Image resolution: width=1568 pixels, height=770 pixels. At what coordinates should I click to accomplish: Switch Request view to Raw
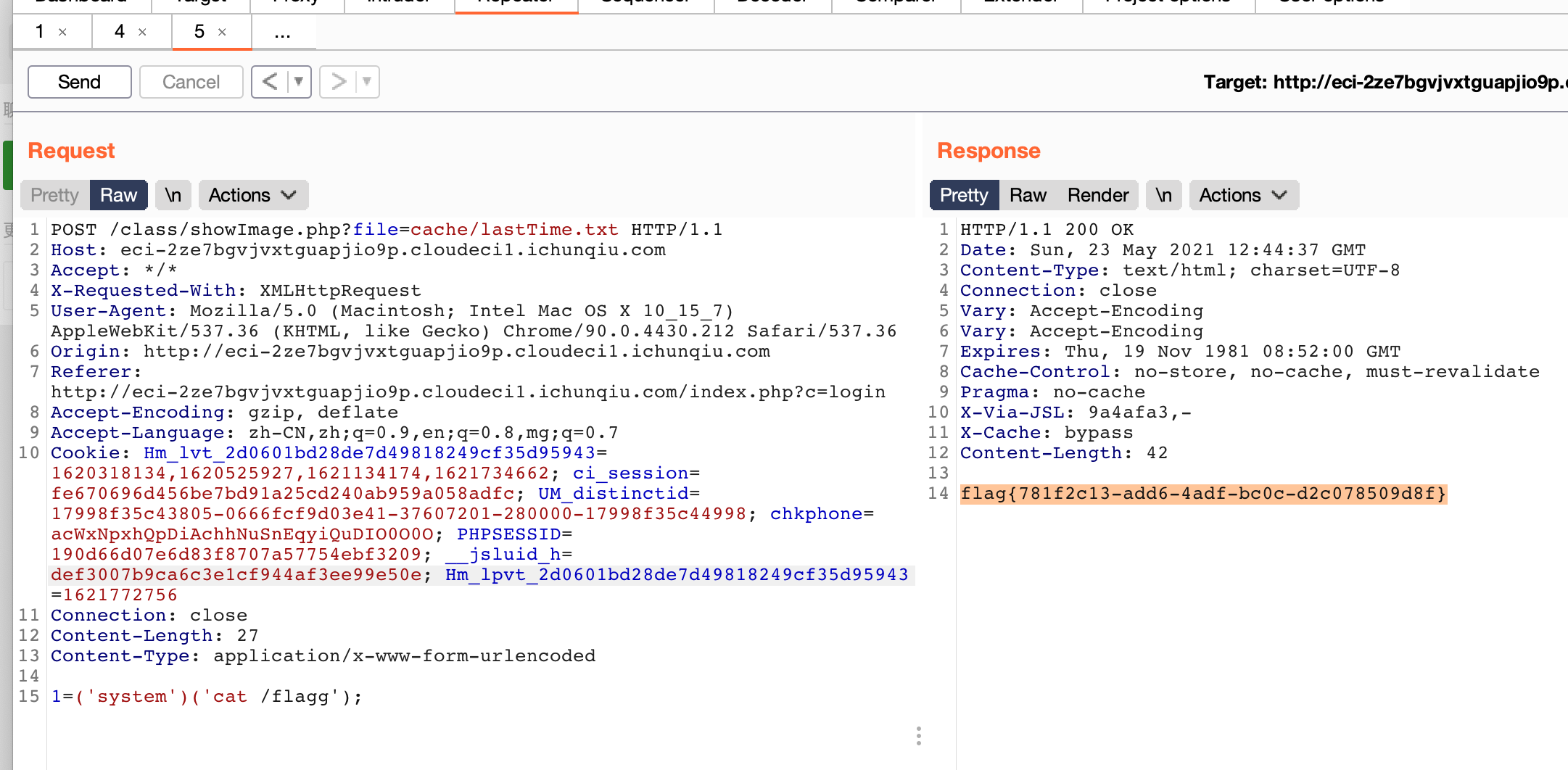118,195
